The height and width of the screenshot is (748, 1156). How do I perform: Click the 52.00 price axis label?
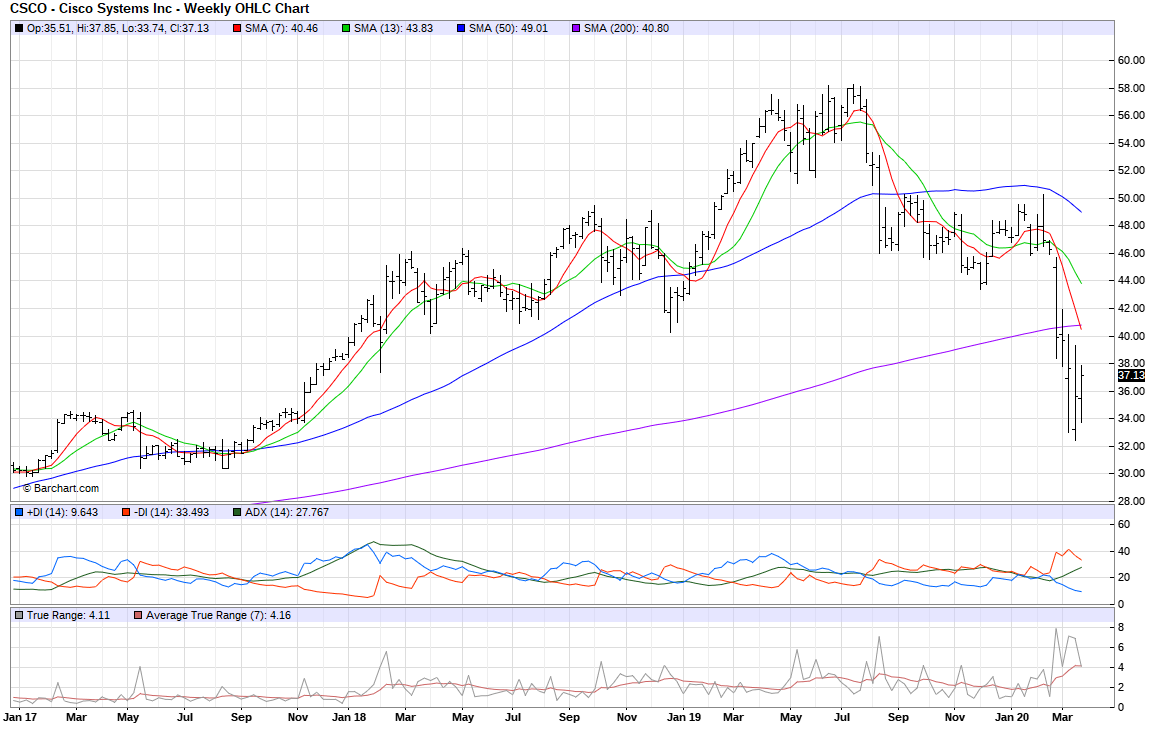1131,171
